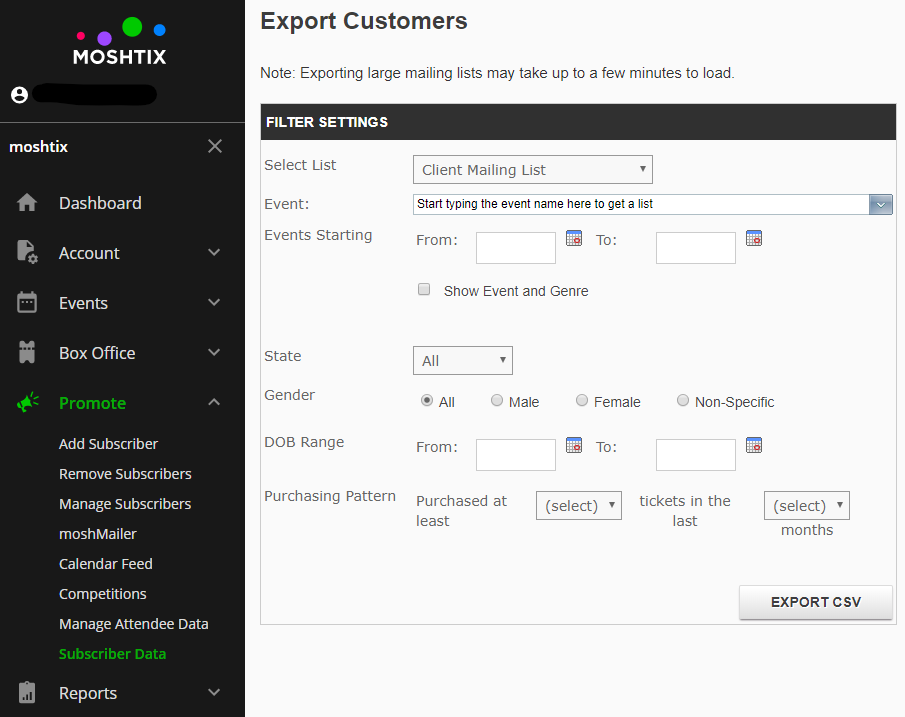Viewport: 905px width, 717px height.
Task: Click the DOB Range To date field
Action: (695, 455)
